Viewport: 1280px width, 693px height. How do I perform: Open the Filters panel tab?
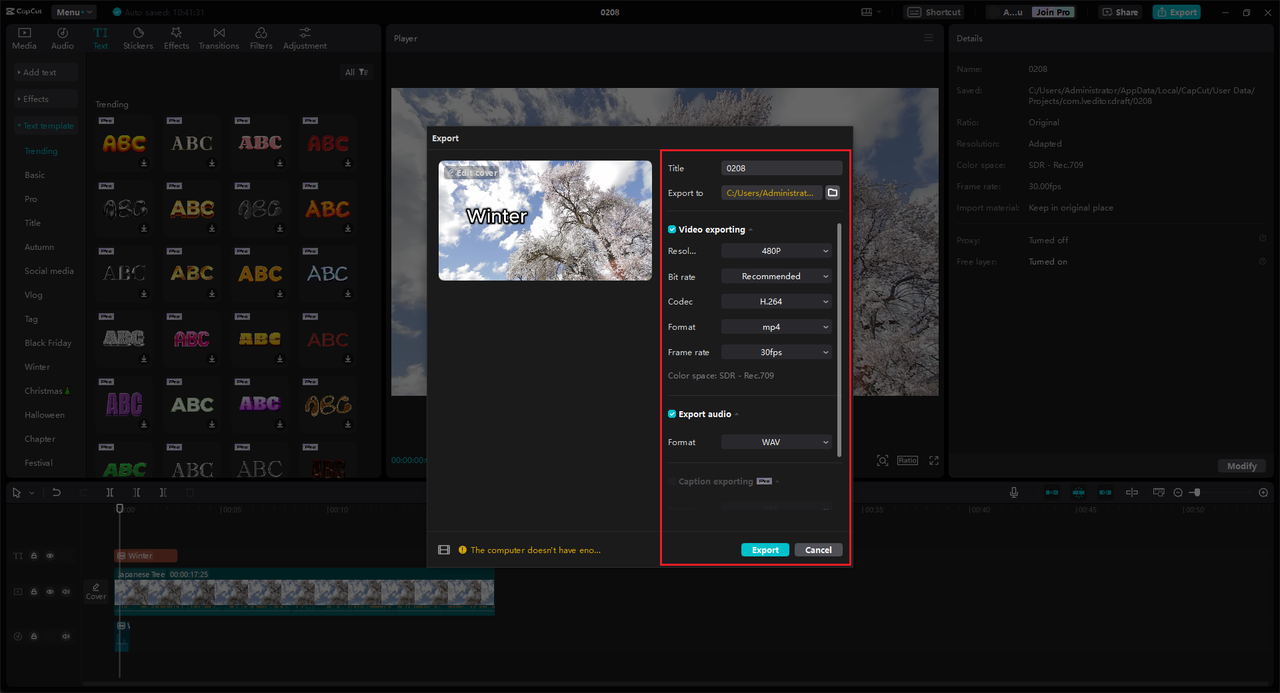point(261,39)
